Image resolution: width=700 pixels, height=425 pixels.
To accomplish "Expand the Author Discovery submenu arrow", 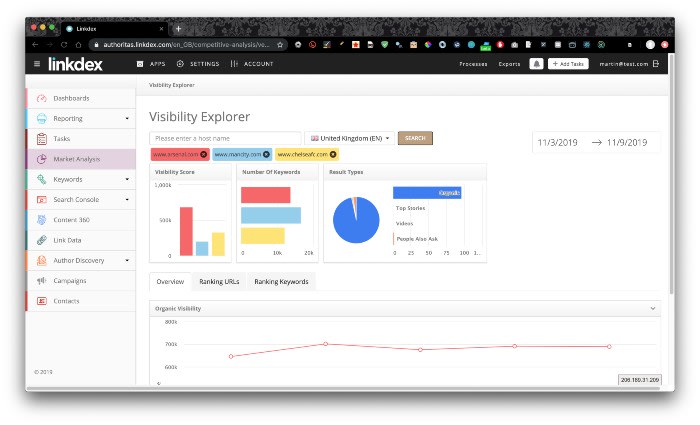I will 127,260.
